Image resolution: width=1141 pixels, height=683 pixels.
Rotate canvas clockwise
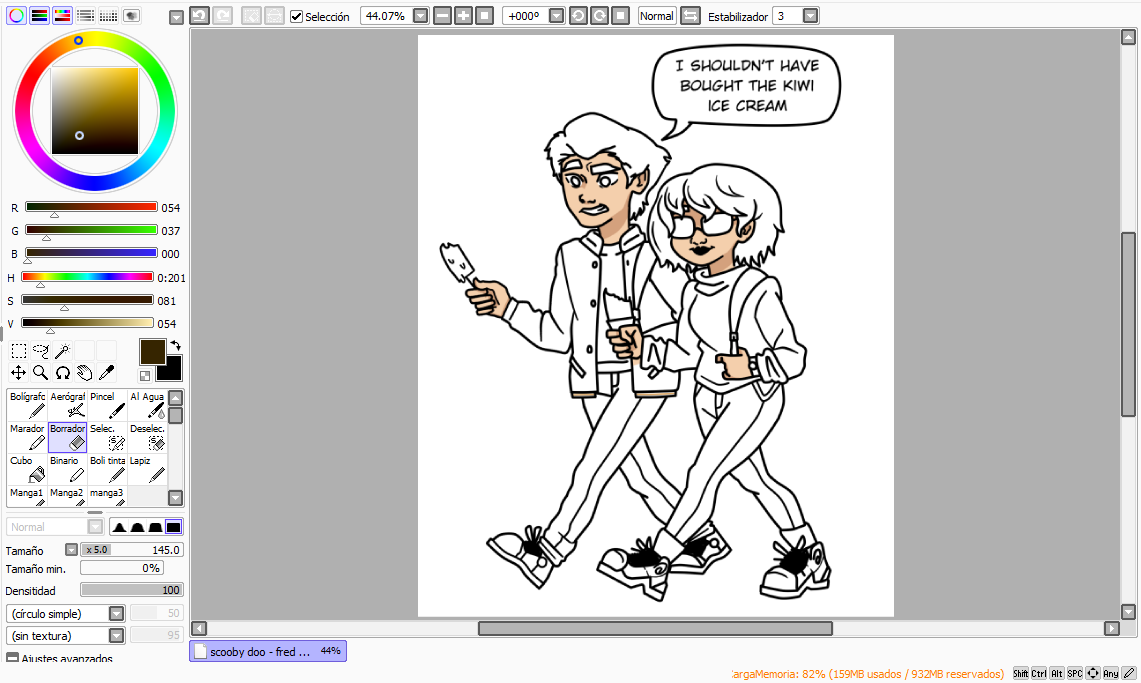pyautogui.click(x=599, y=16)
